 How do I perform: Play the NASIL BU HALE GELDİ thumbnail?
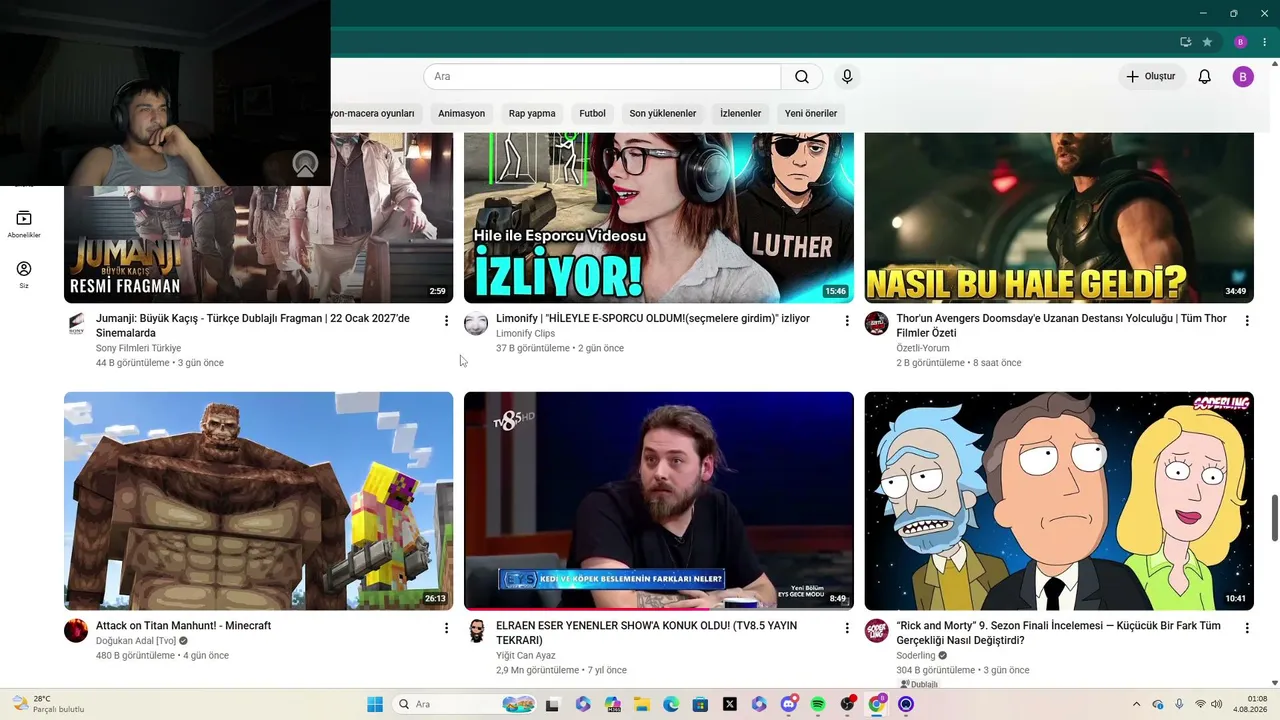1059,218
